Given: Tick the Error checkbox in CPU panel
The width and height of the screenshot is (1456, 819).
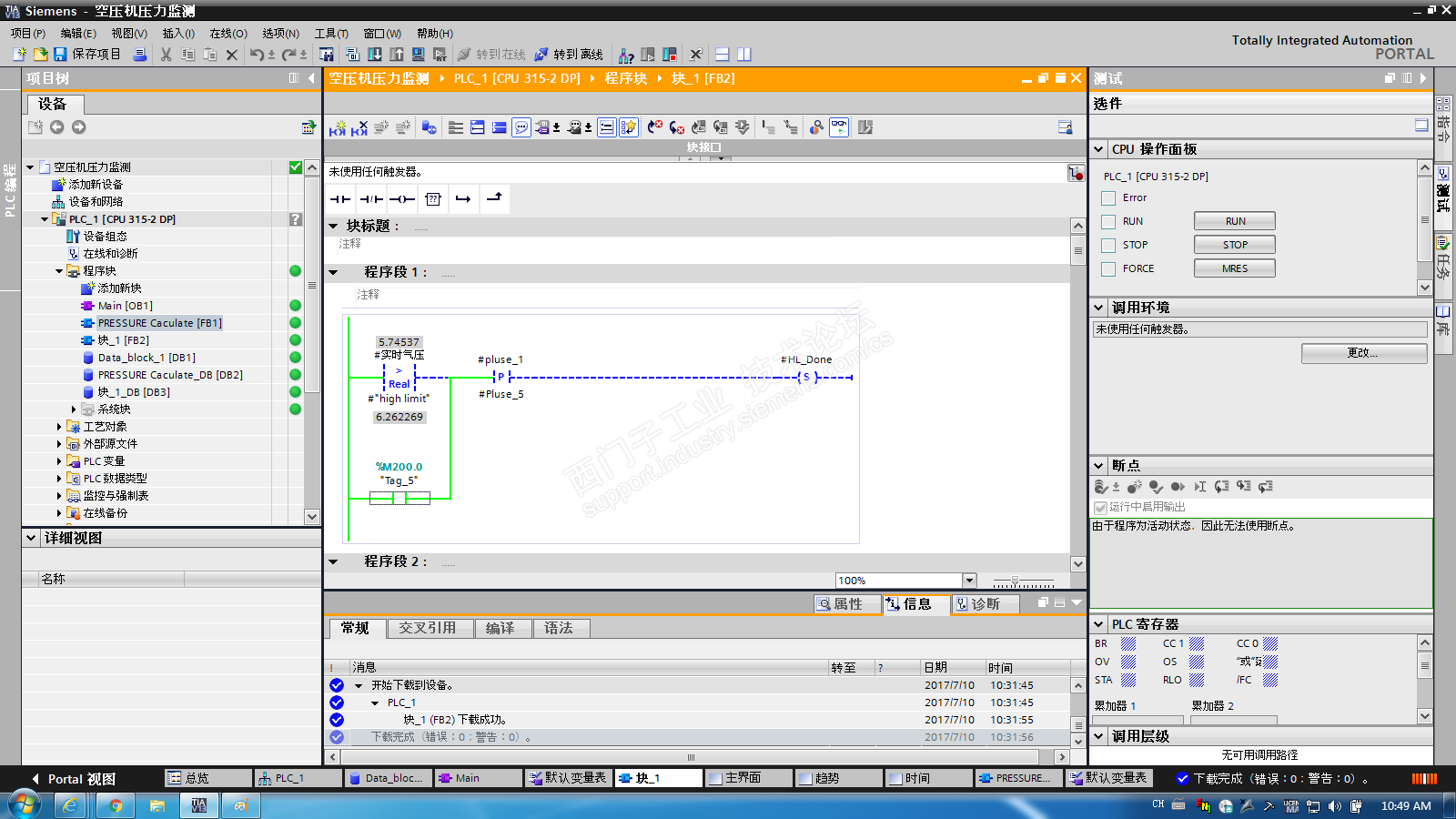Looking at the screenshot, I should [x=1108, y=197].
